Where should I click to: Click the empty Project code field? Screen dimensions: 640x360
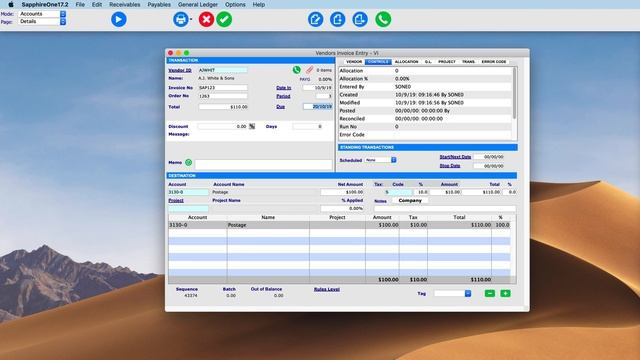coord(188,209)
